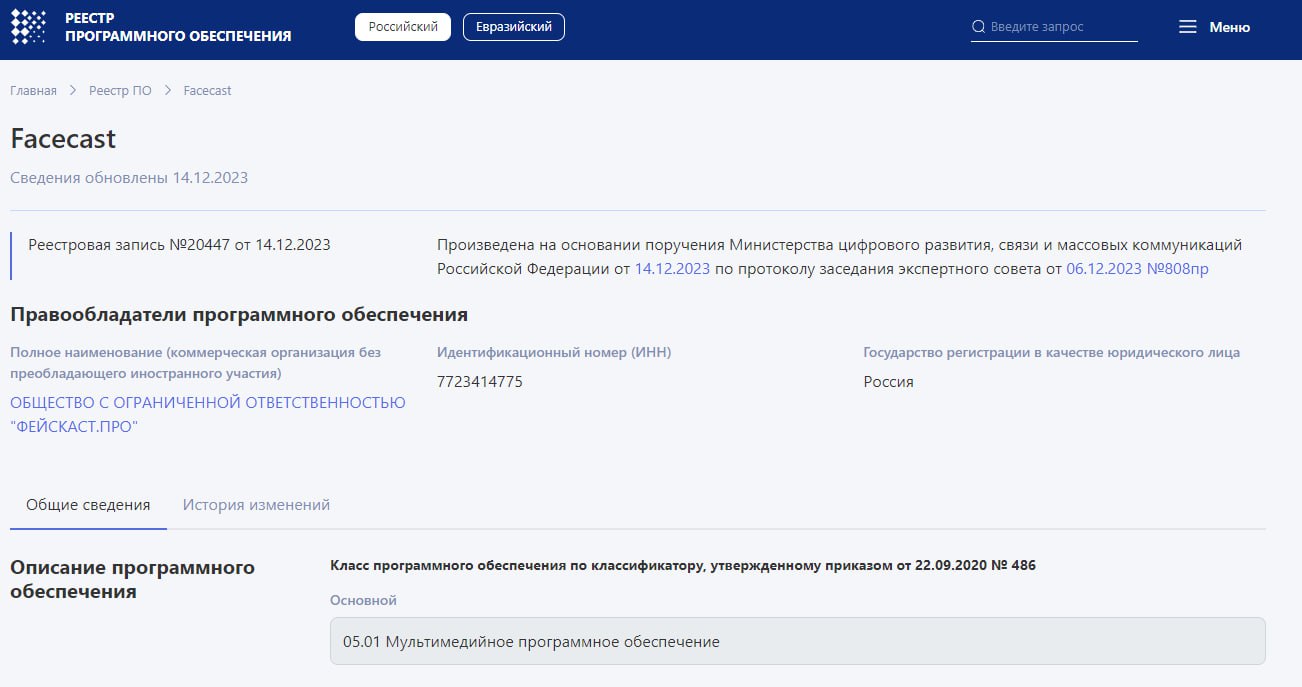Click the Facecast breadcrumb entry
Image resolution: width=1302 pixels, height=687 pixels.
(206, 90)
